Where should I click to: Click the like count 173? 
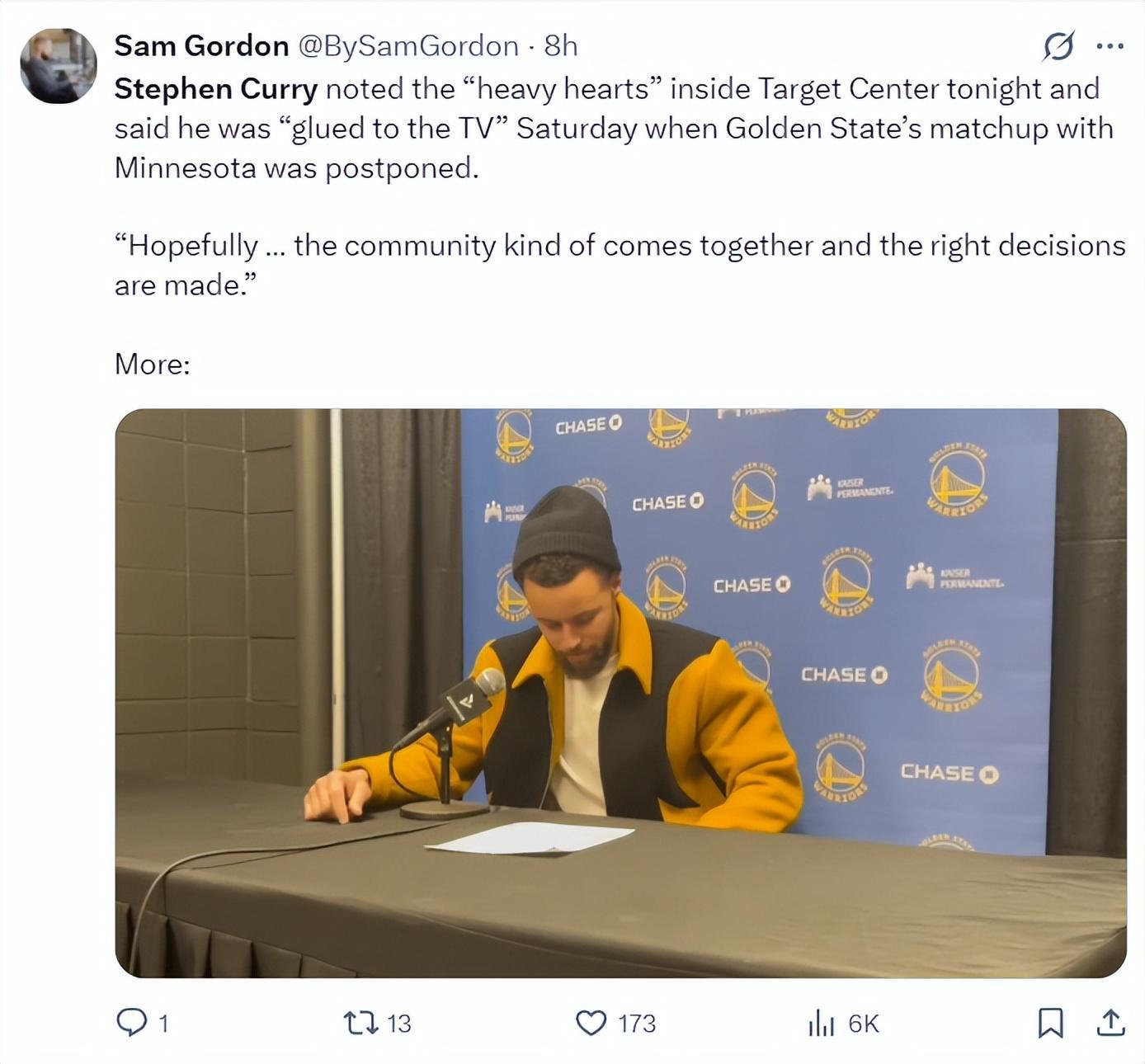[x=637, y=1024]
